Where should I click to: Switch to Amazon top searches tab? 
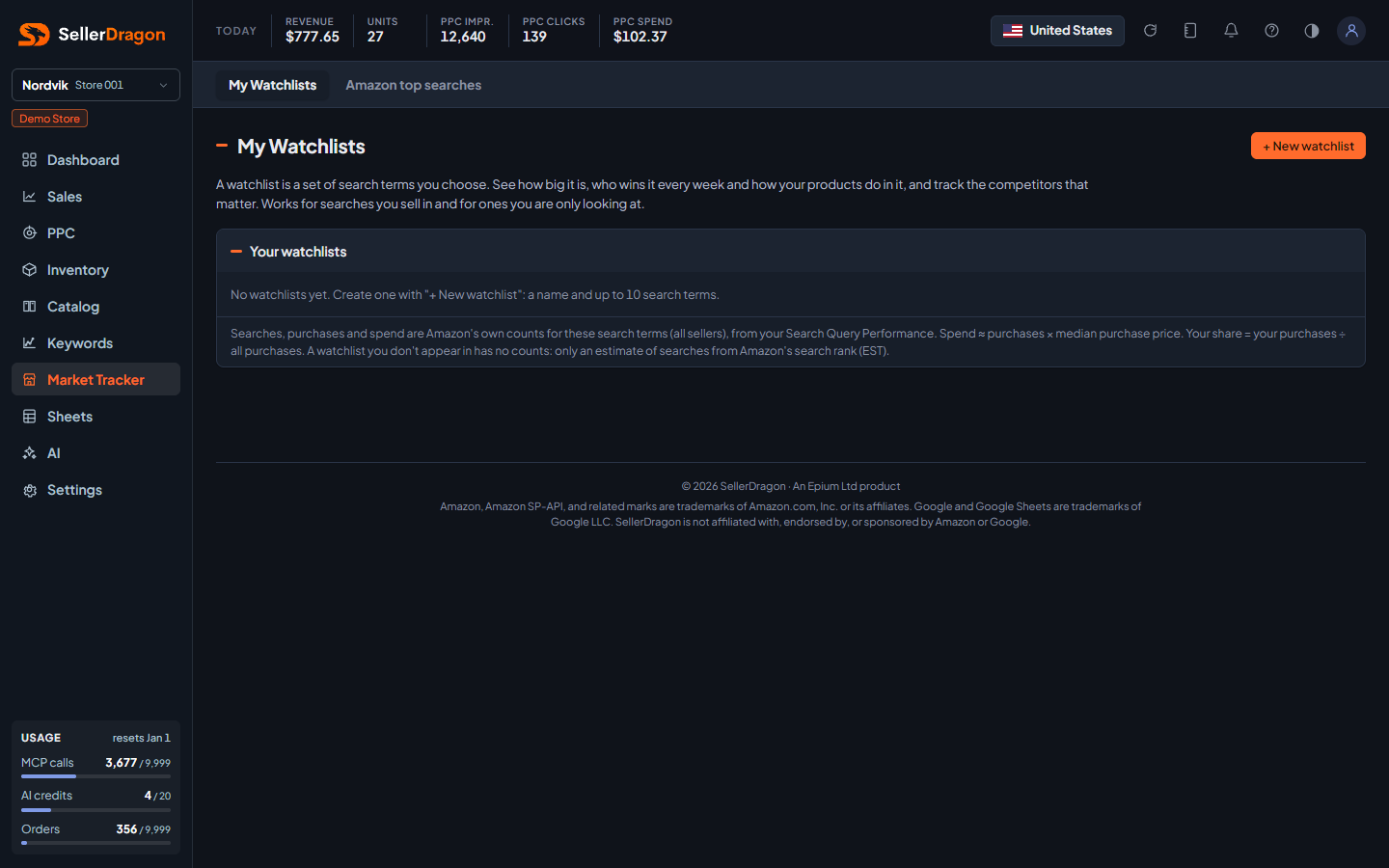click(413, 85)
